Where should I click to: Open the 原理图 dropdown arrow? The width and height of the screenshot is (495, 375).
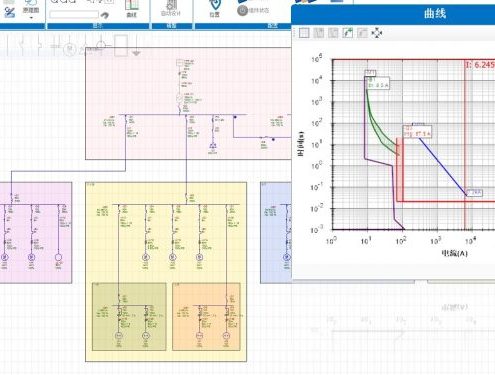click(x=31, y=17)
